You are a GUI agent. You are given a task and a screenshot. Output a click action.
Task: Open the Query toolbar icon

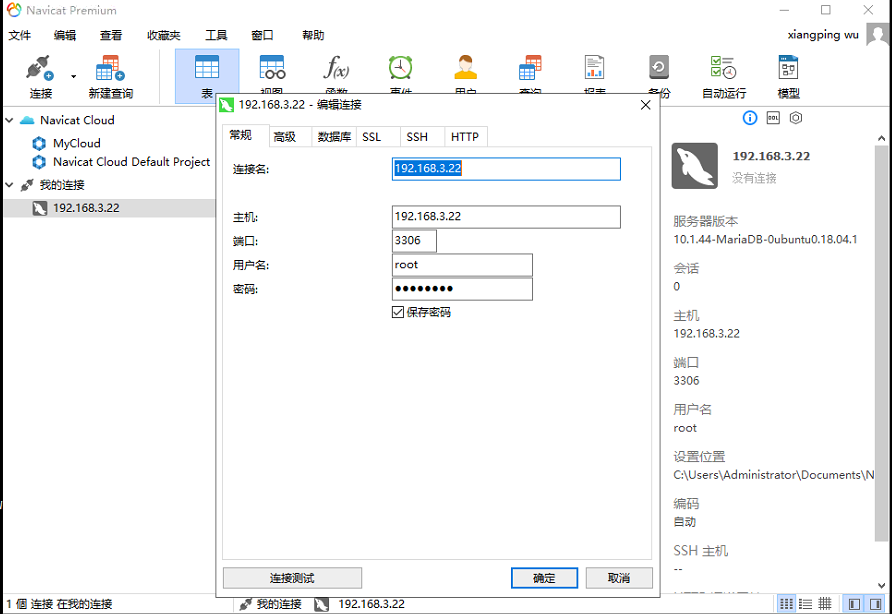[530, 67]
